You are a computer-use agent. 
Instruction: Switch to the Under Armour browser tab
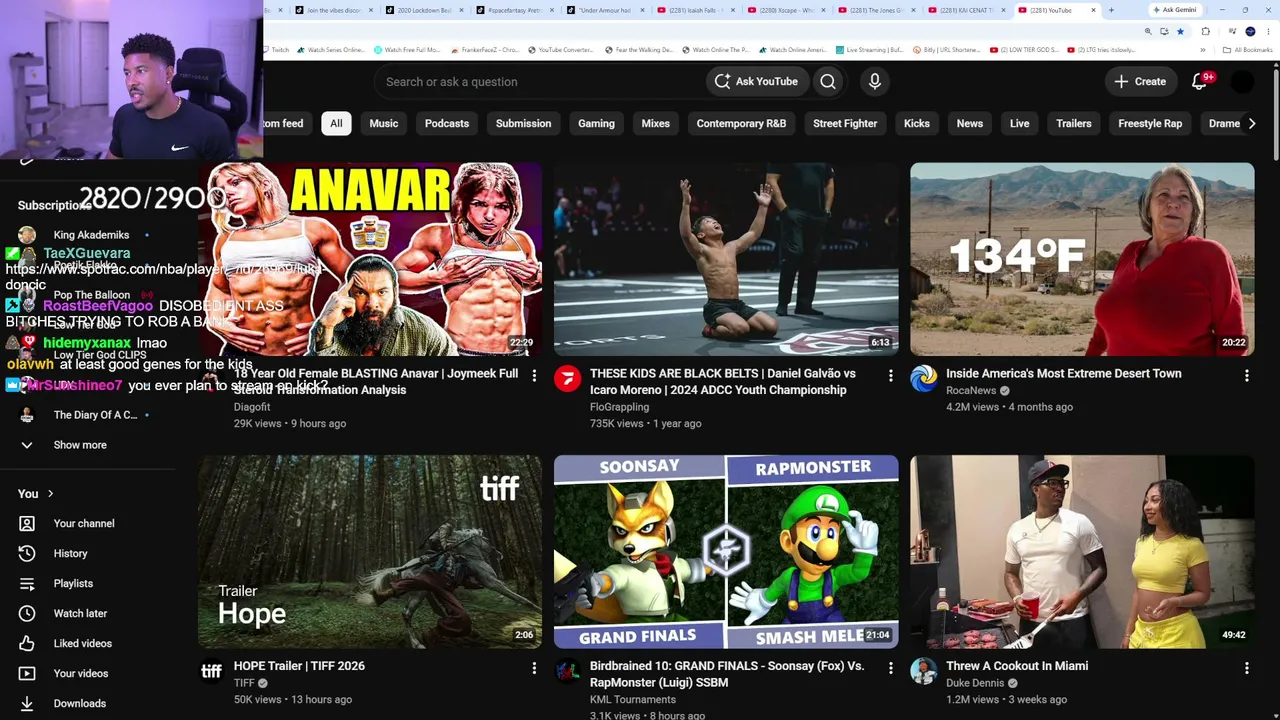[x=607, y=10]
